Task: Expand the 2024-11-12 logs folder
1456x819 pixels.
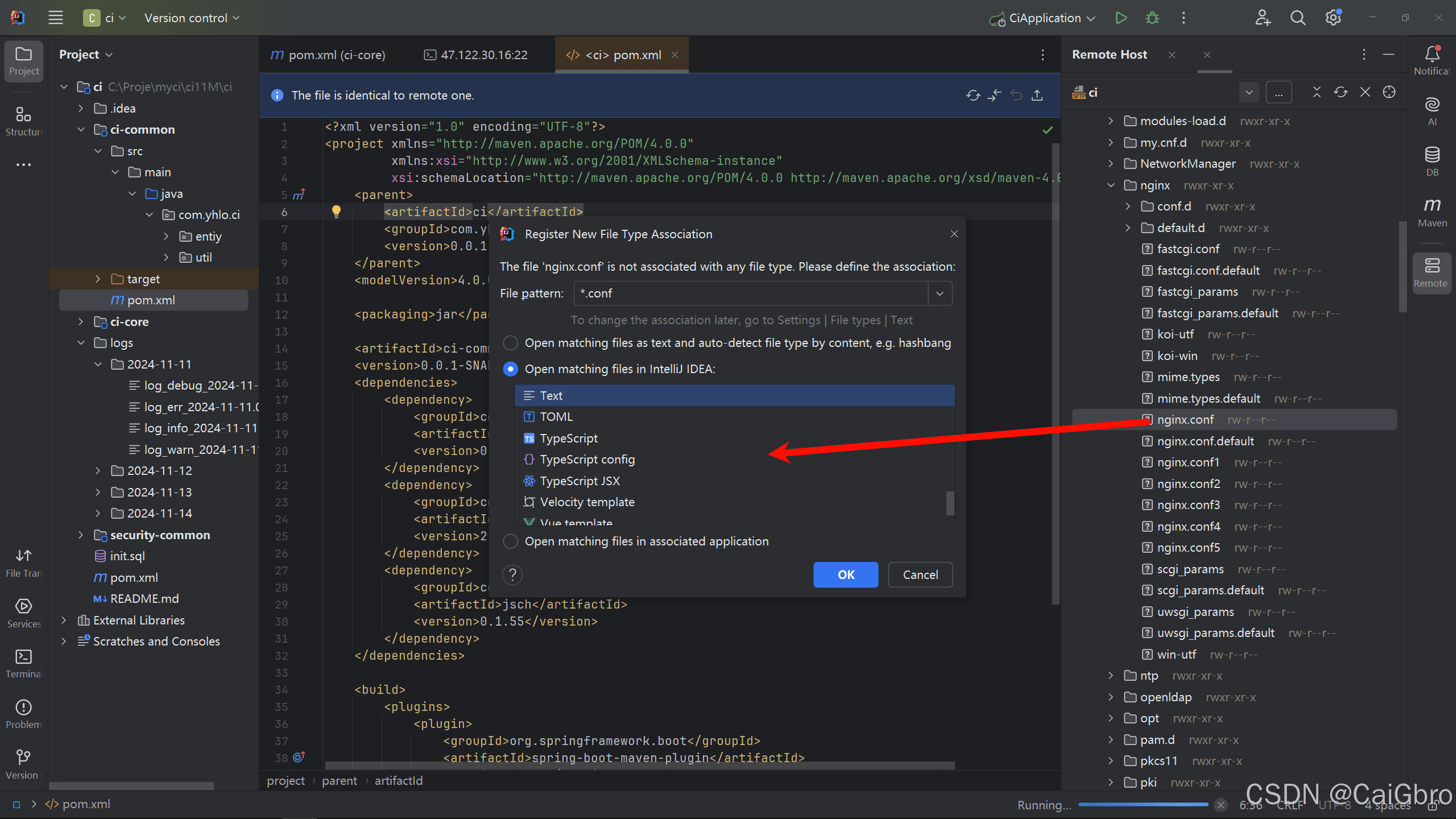Action: [x=98, y=471]
